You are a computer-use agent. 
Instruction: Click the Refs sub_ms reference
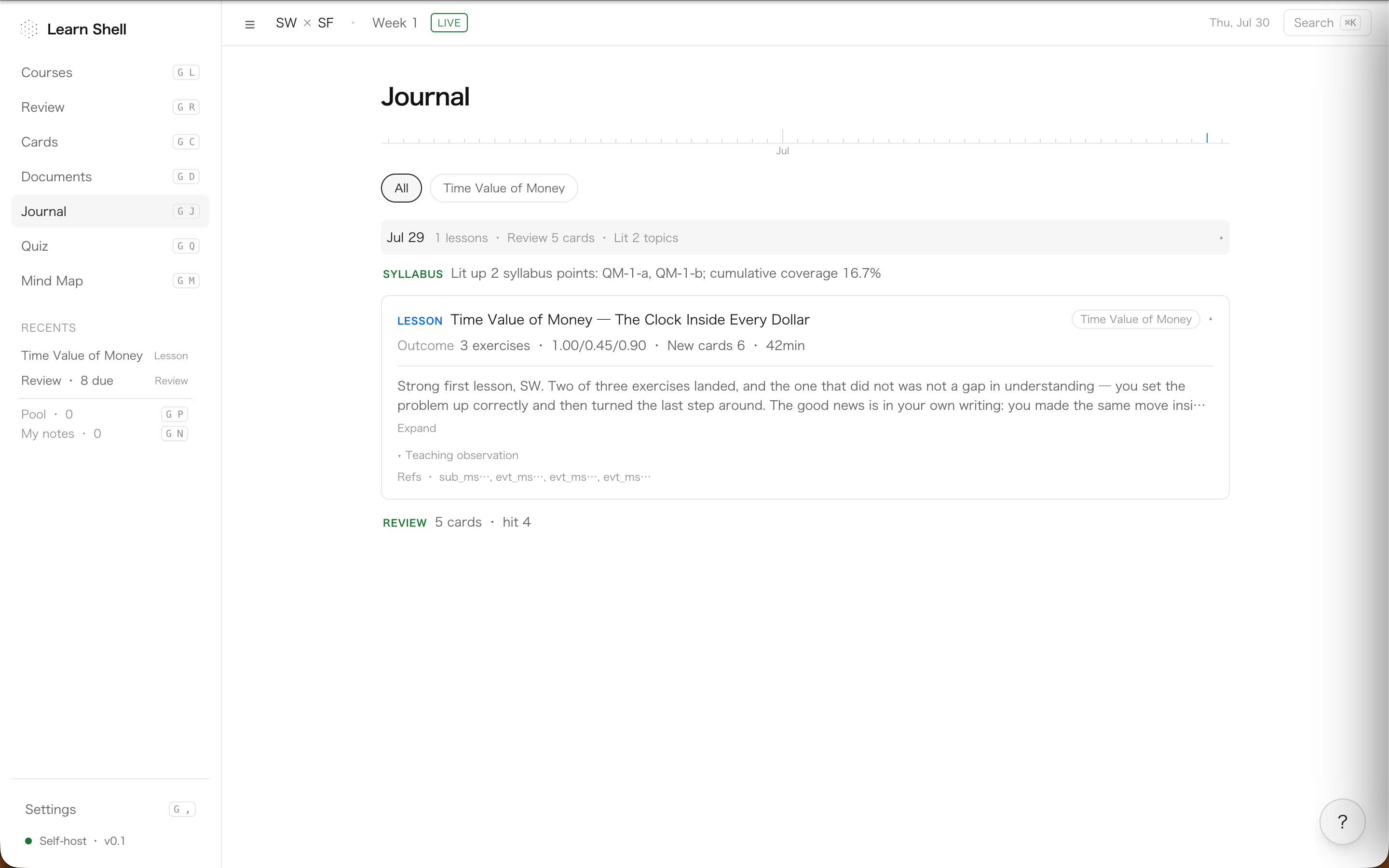[x=465, y=477]
